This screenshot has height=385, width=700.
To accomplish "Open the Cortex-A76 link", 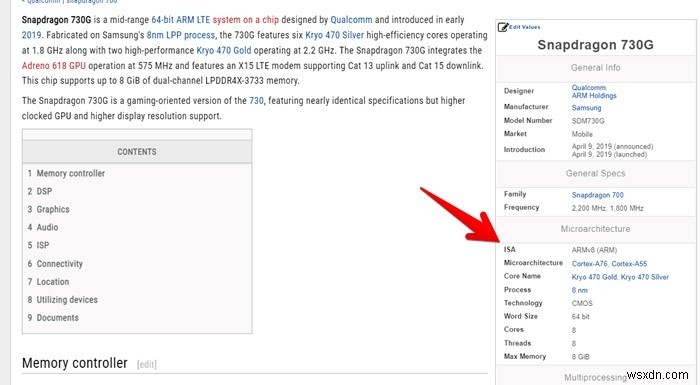I will coord(589,264).
